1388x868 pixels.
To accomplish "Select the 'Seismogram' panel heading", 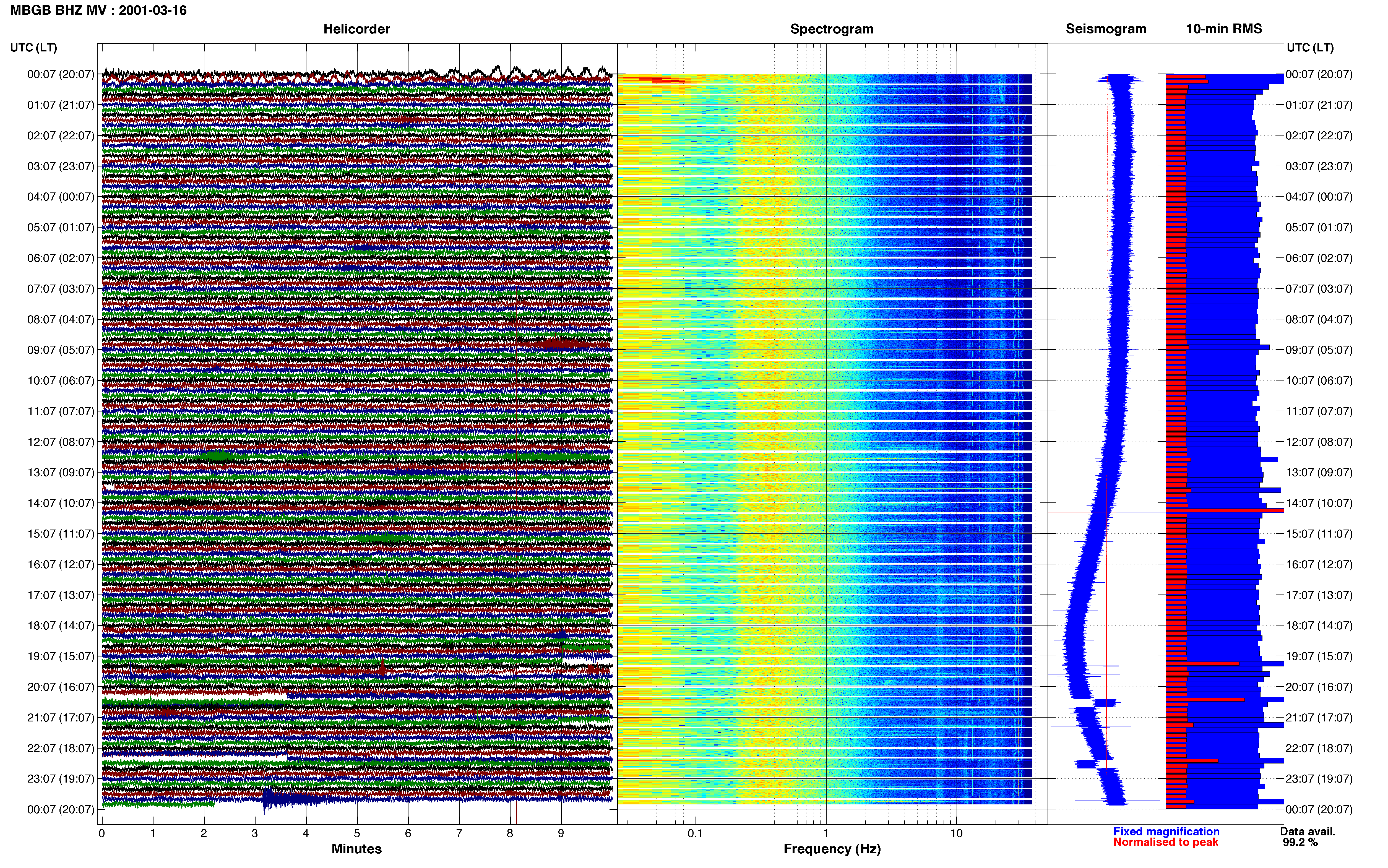I will [x=1106, y=29].
